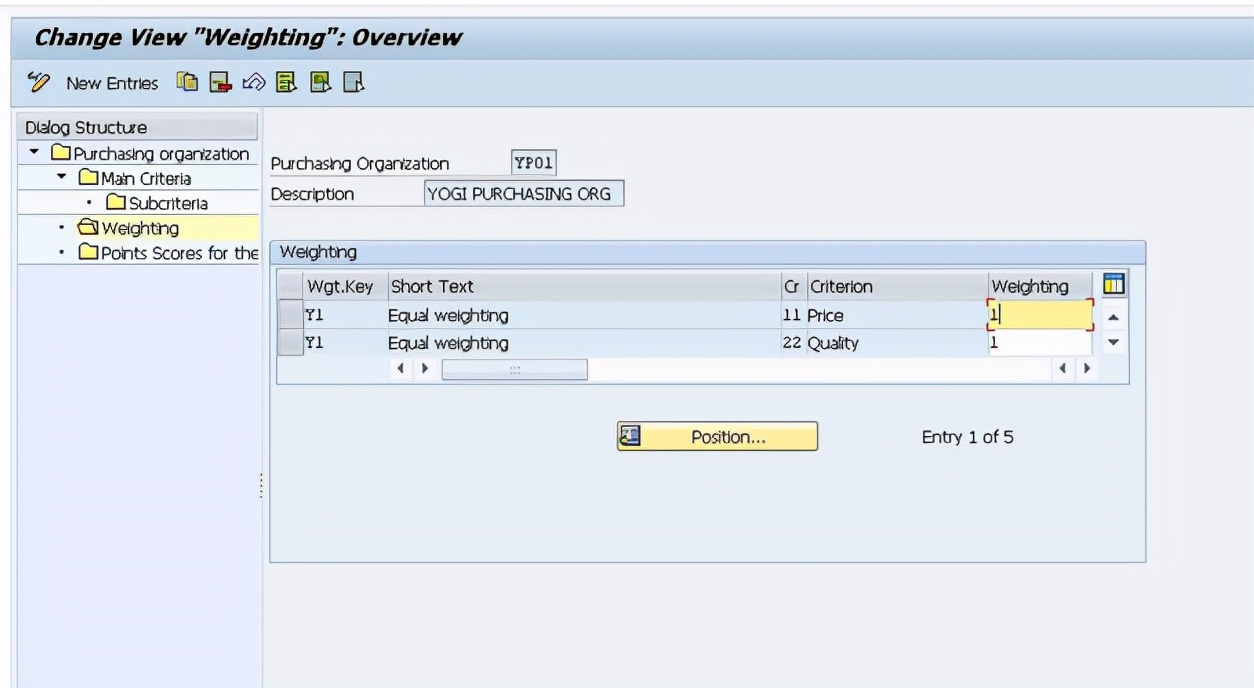Screen dimensions: 1254x688
Task: Click the Copy As icon in toolbar
Action: pos(186,83)
